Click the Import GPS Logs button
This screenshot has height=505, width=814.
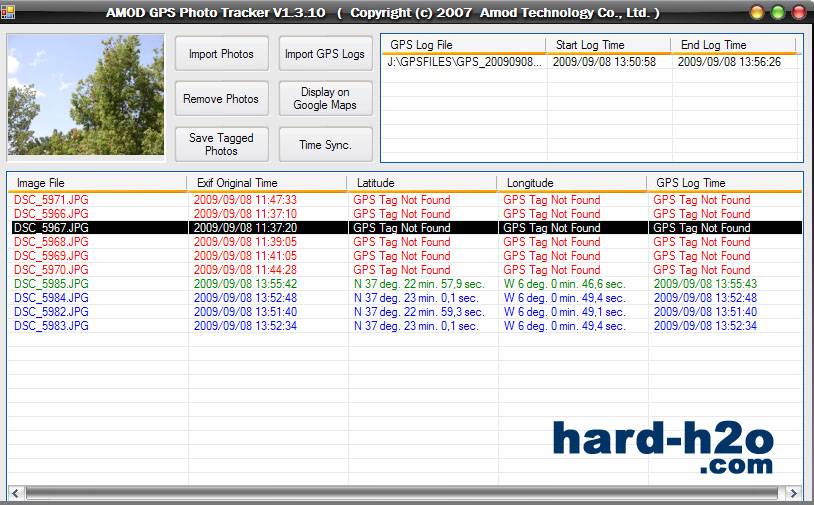pyautogui.click(x=325, y=53)
